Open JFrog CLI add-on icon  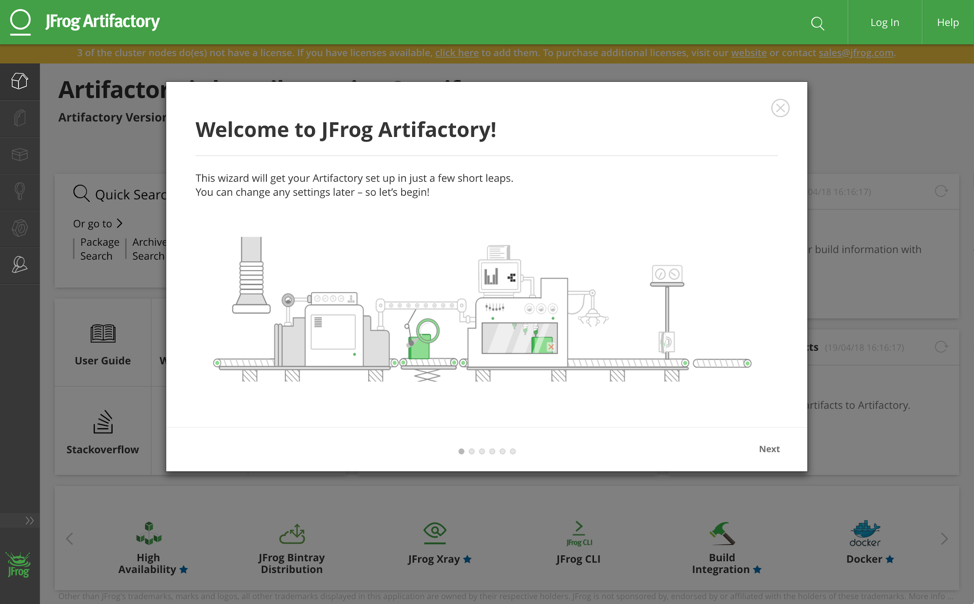[x=579, y=533]
